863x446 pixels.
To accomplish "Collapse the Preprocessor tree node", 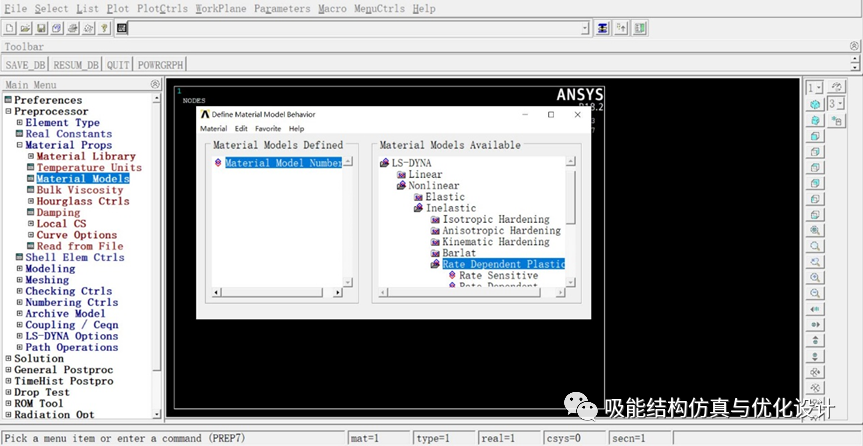I will 8,111.
